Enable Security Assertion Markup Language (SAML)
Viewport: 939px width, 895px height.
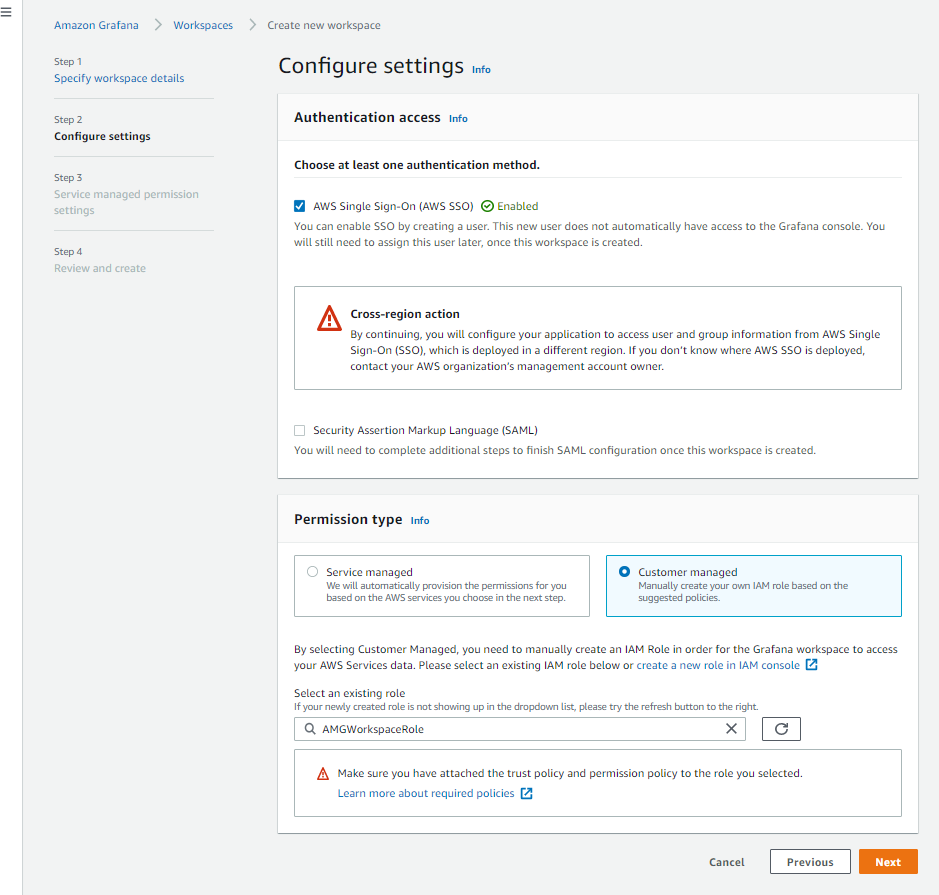299,430
